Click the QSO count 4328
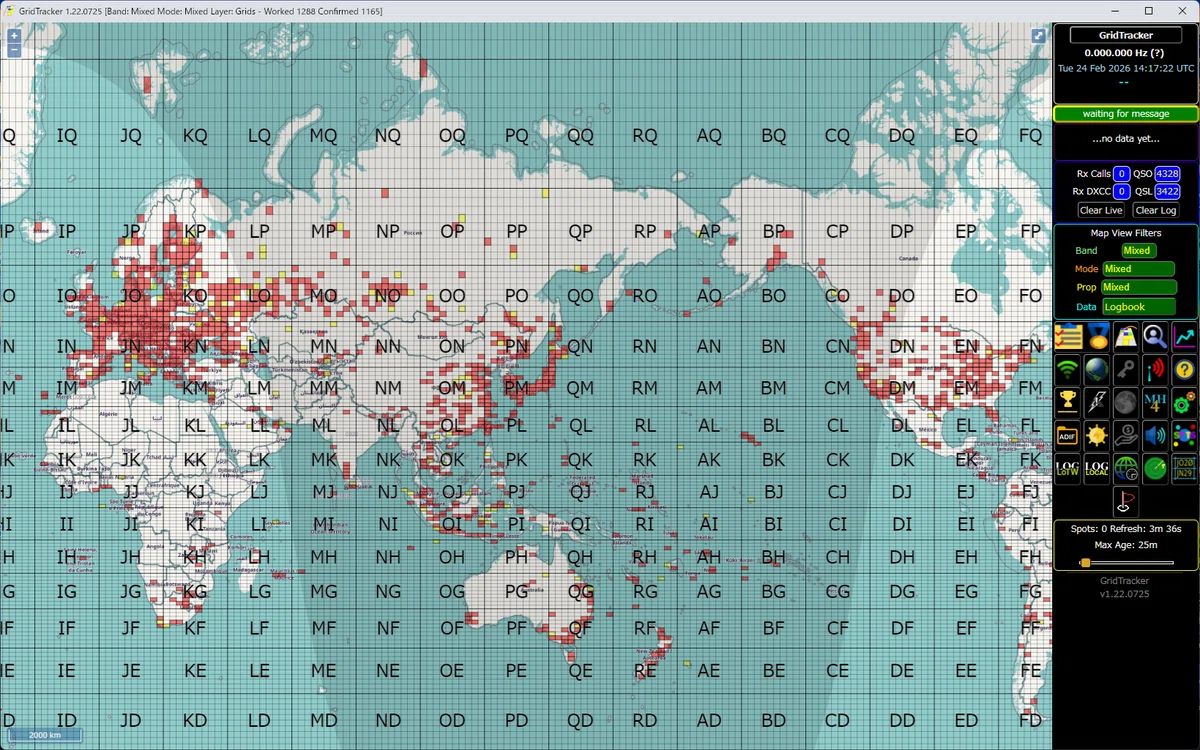This screenshot has width=1200, height=750. pyautogui.click(x=1167, y=174)
